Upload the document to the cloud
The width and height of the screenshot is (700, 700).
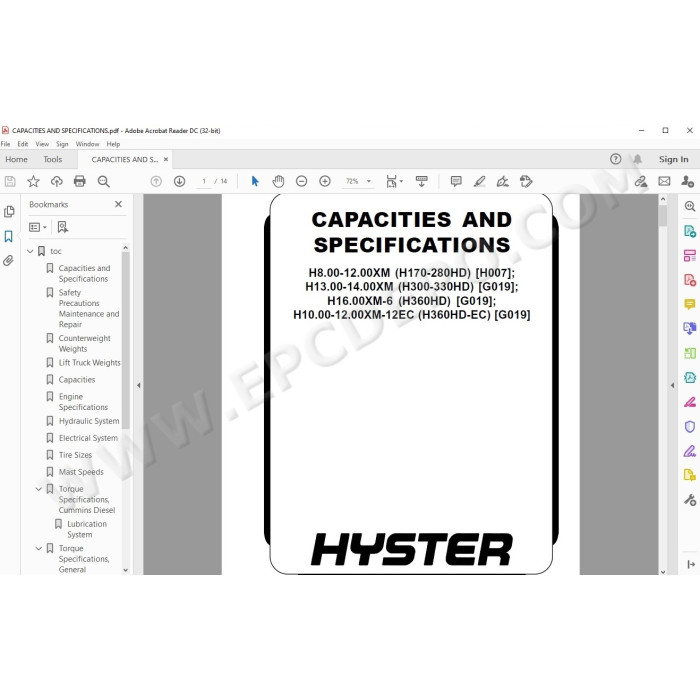coord(57,181)
